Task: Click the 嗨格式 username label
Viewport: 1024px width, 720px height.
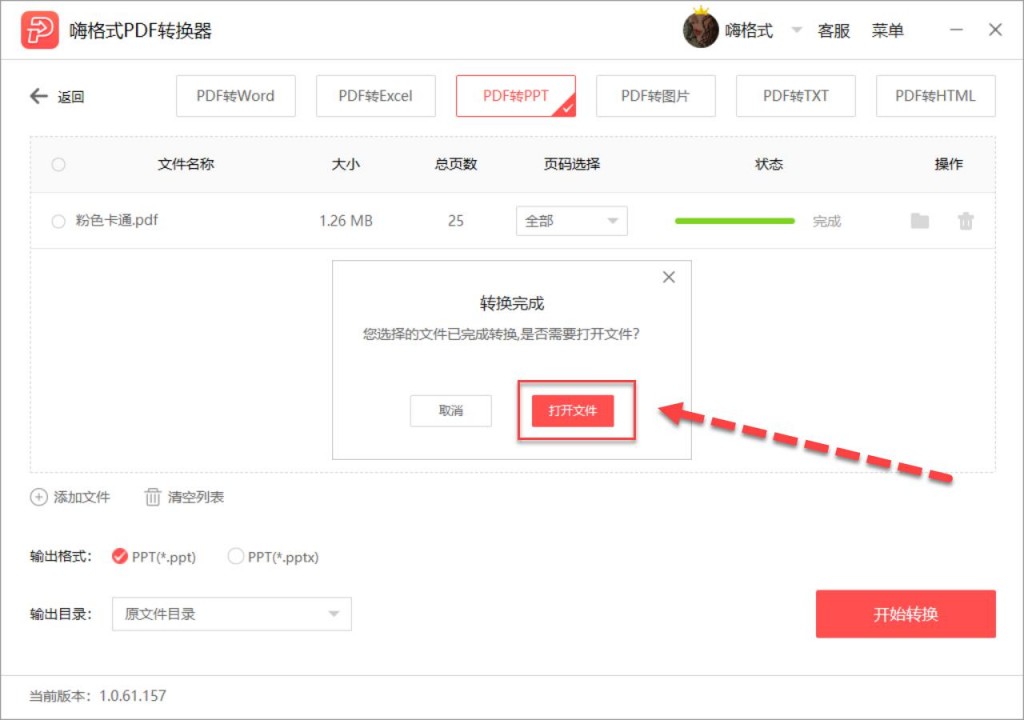Action: click(749, 31)
